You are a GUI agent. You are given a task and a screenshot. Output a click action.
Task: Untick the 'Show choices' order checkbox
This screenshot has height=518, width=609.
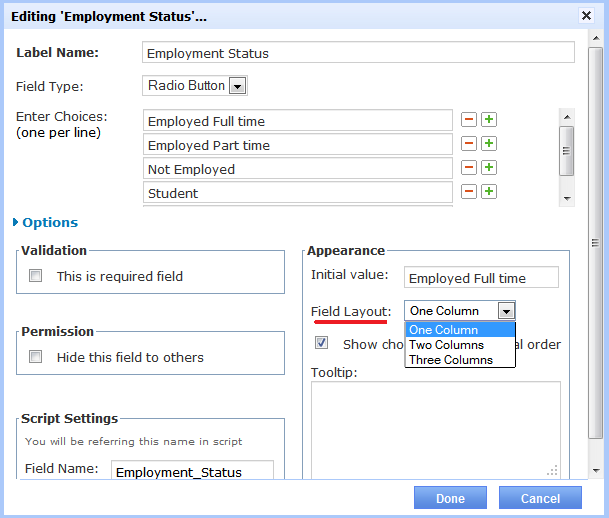[322, 343]
